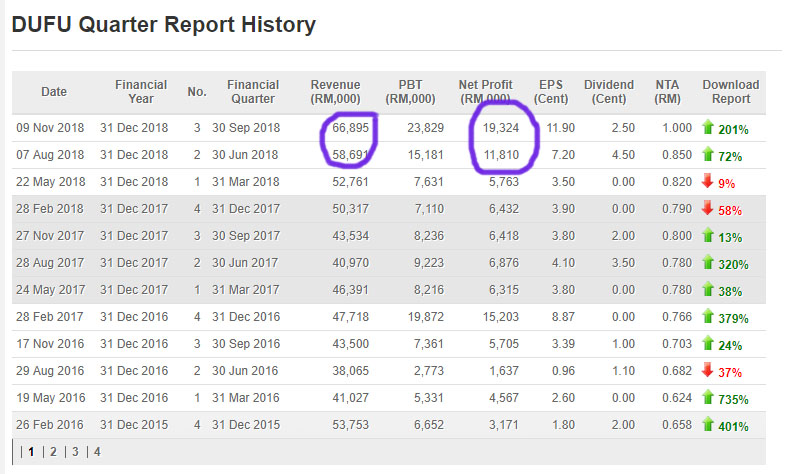Screen dimensions: 785x474
Task: Click the 201% change link
Action: click(x=733, y=130)
